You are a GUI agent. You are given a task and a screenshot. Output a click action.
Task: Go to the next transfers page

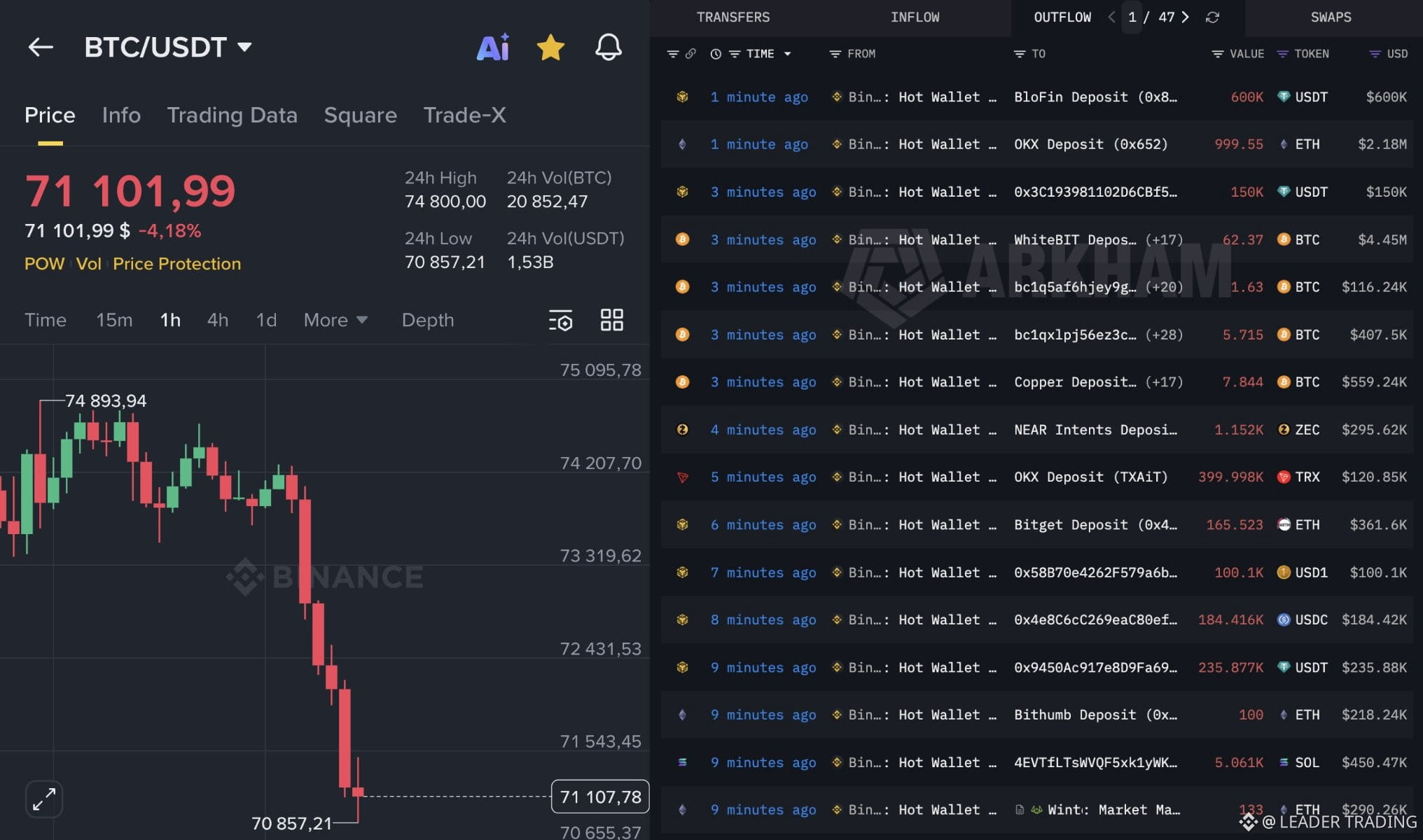(x=1185, y=17)
